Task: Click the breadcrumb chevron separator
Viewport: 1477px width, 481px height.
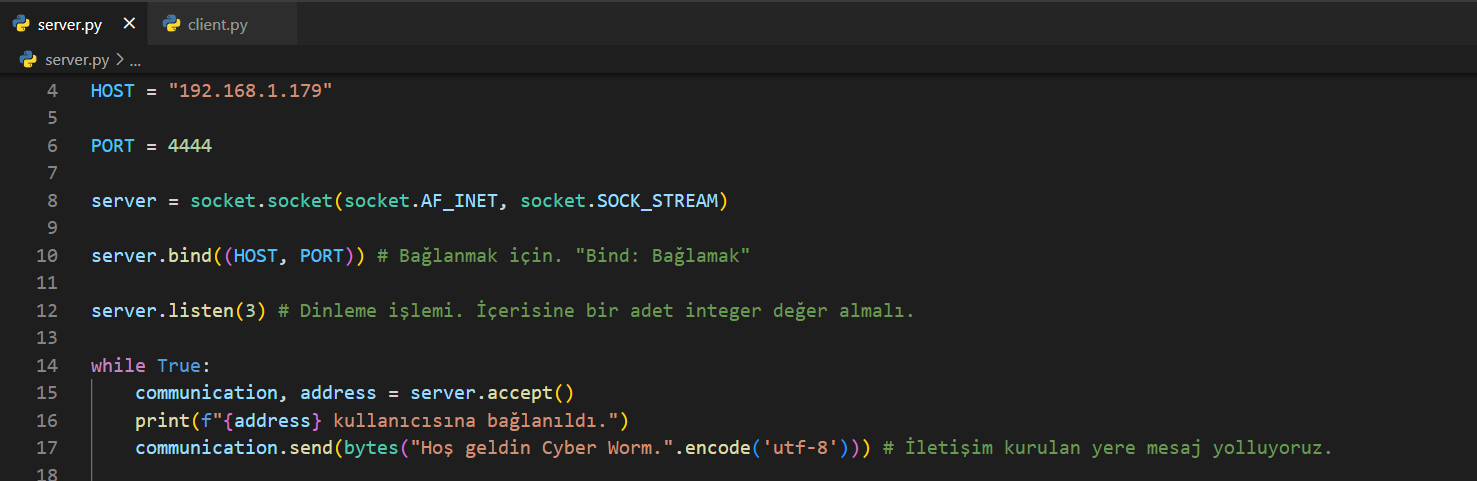Action: [x=119, y=60]
